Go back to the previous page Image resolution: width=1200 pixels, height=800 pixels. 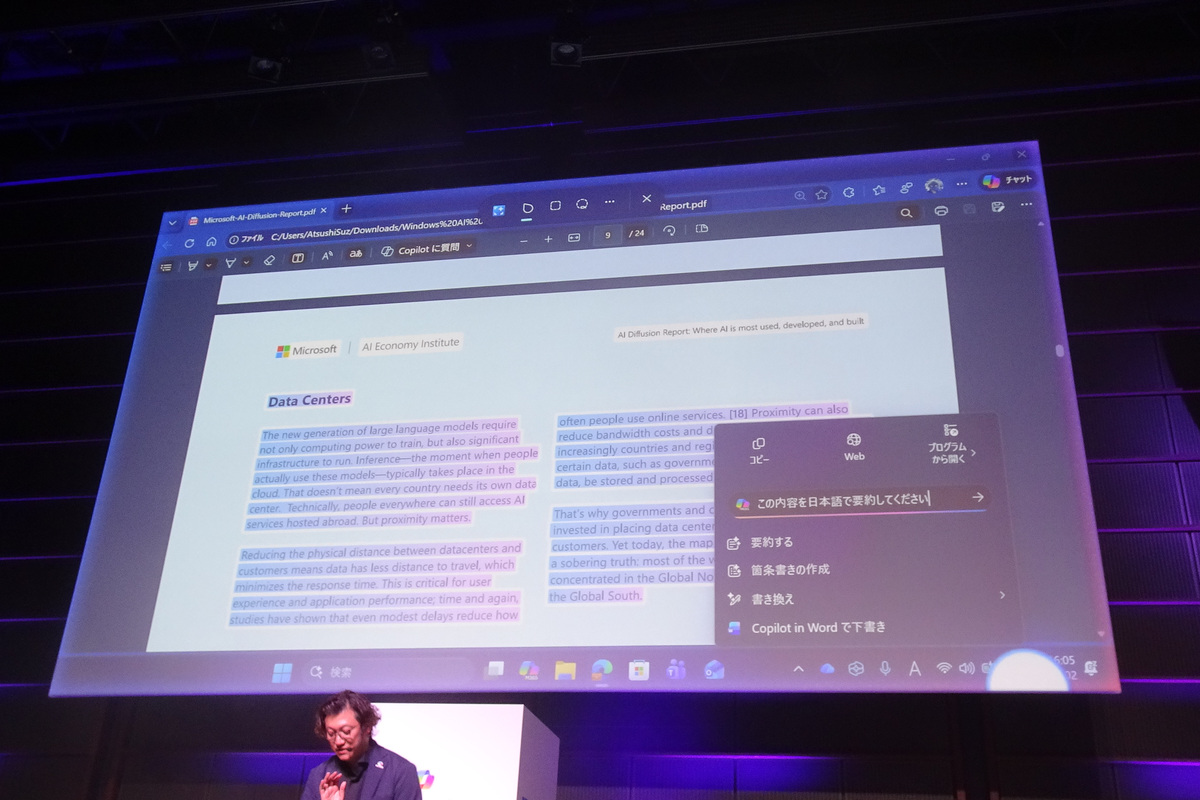(x=166, y=243)
